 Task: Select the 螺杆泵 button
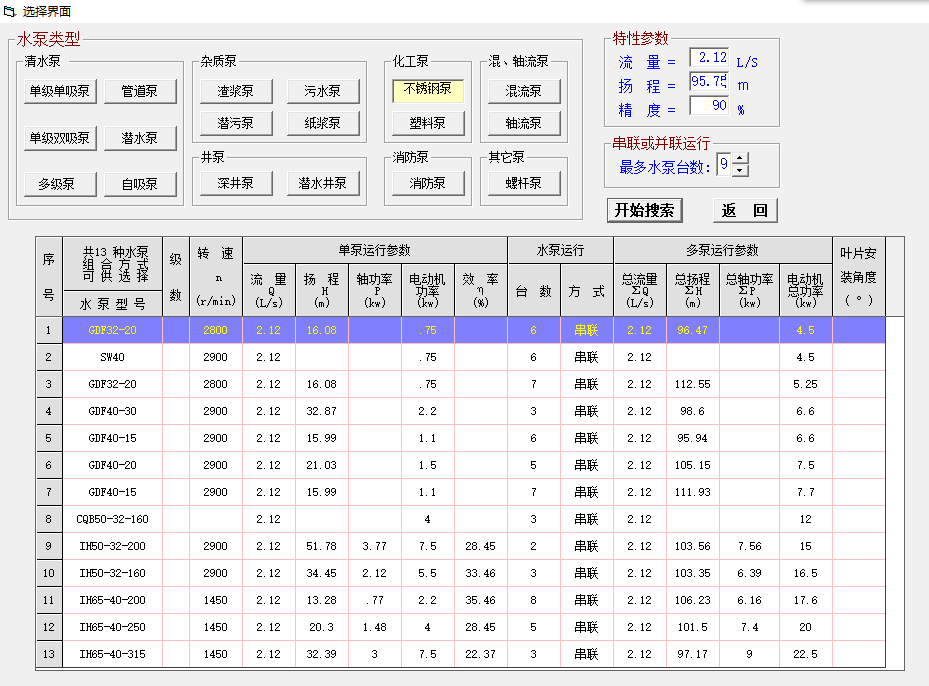coord(524,183)
